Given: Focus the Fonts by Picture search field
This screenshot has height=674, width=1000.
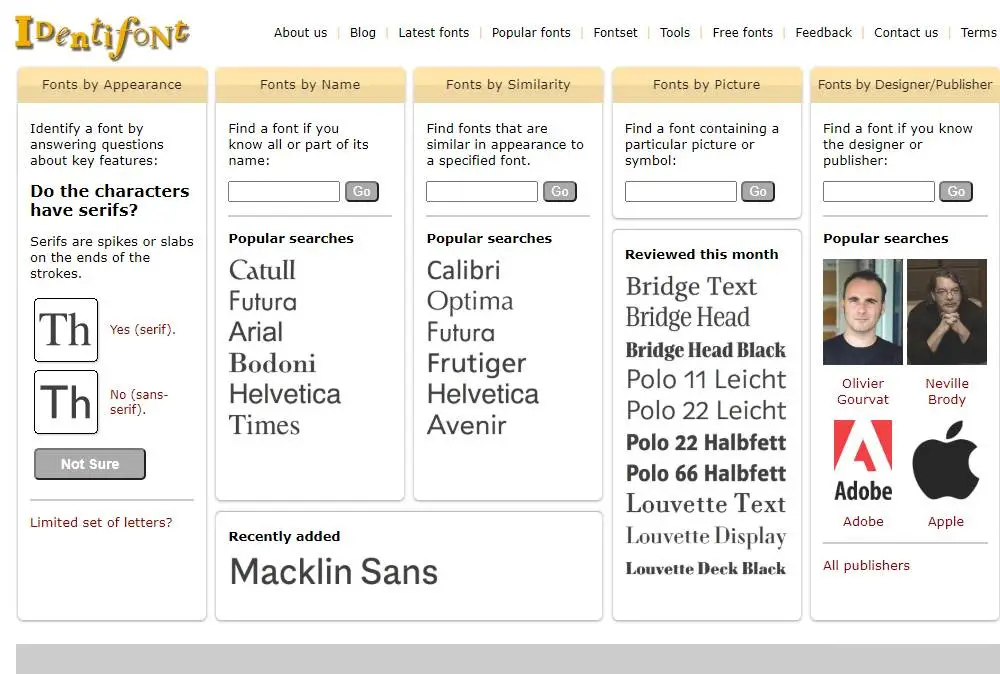Looking at the screenshot, I should click(680, 191).
